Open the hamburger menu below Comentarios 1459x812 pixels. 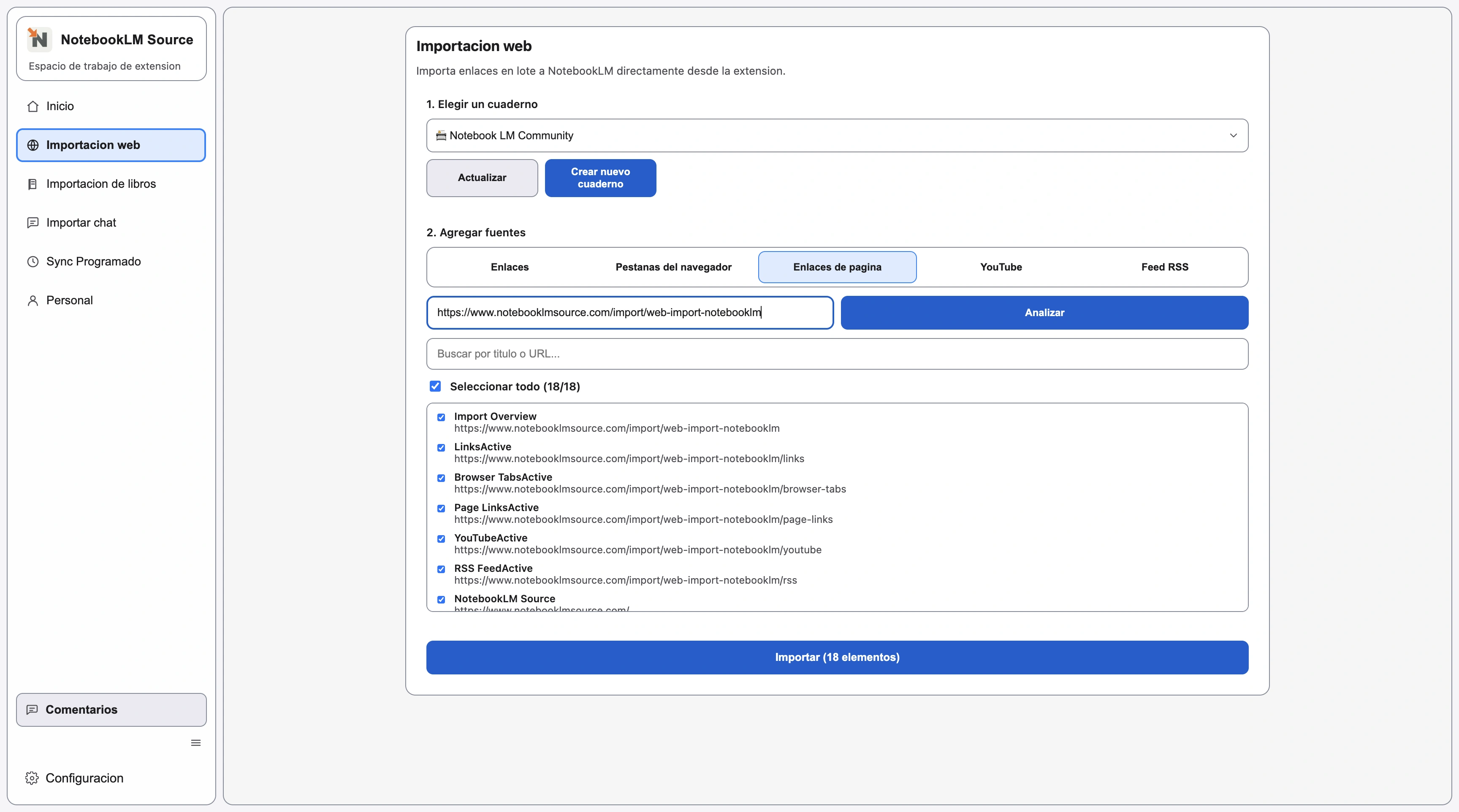click(x=195, y=742)
